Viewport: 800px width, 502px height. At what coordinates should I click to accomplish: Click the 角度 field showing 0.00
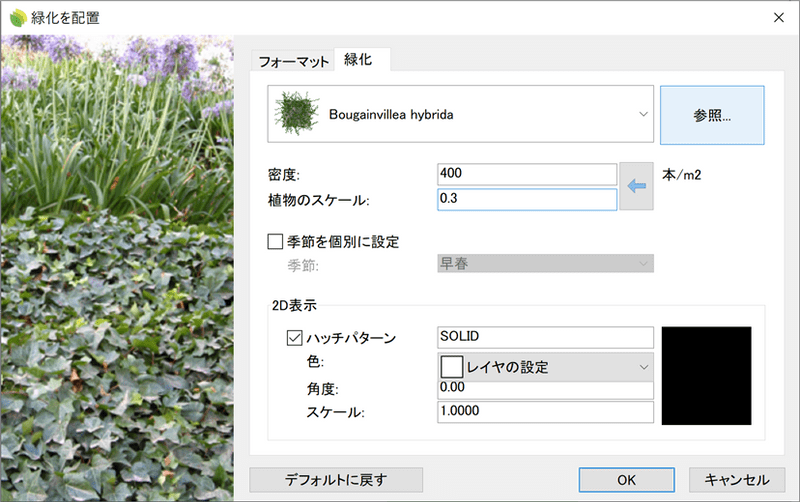tap(545, 389)
